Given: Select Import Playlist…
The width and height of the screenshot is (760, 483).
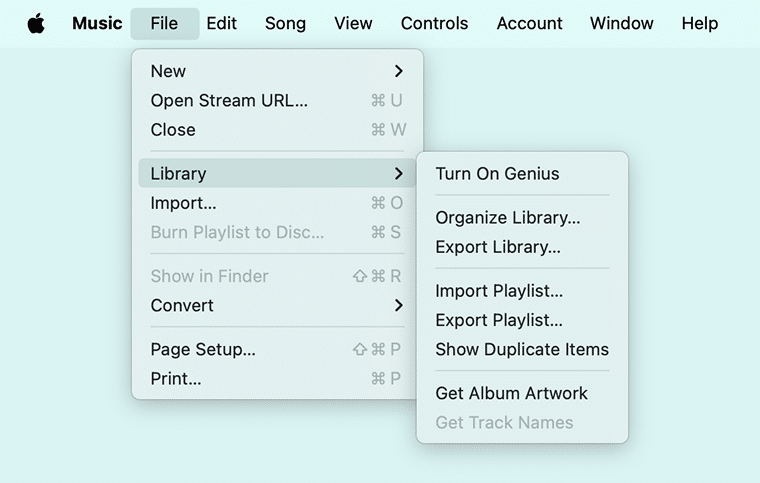Looking at the screenshot, I should pyautogui.click(x=522, y=291).
